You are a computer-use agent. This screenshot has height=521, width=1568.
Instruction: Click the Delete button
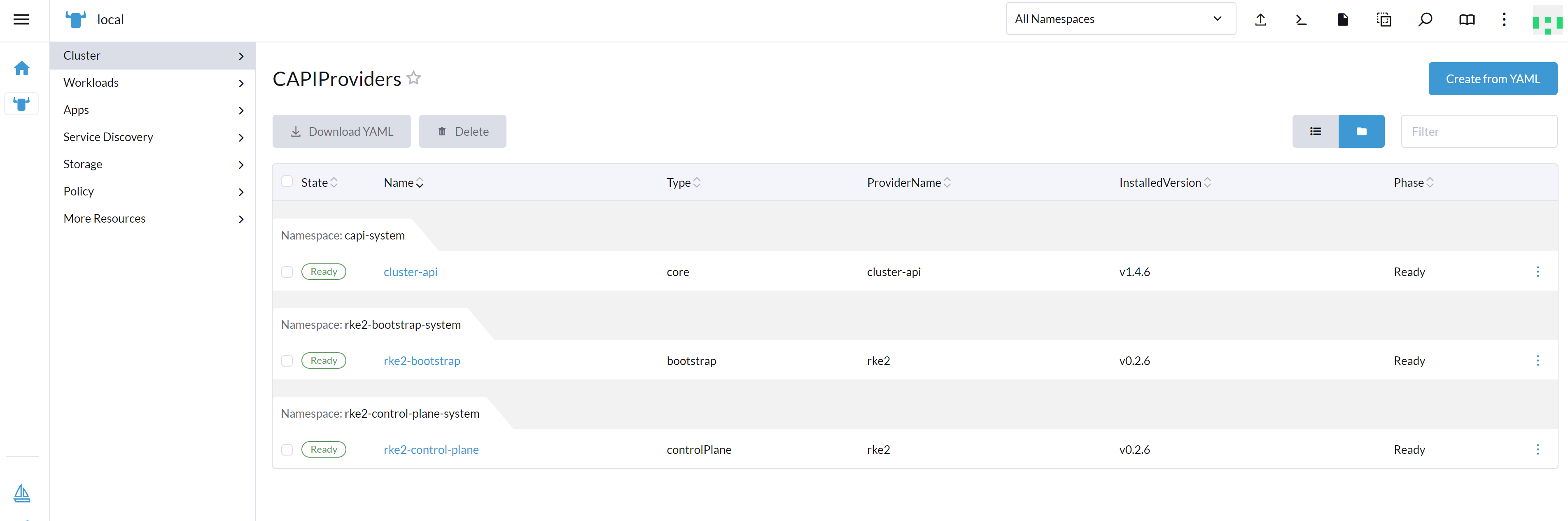[x=462, y=131]
